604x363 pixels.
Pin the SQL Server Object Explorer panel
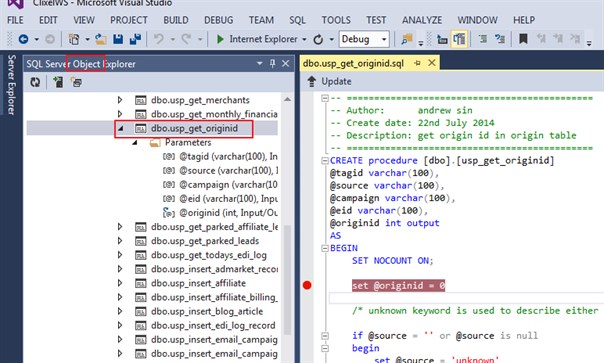point(273,64)
